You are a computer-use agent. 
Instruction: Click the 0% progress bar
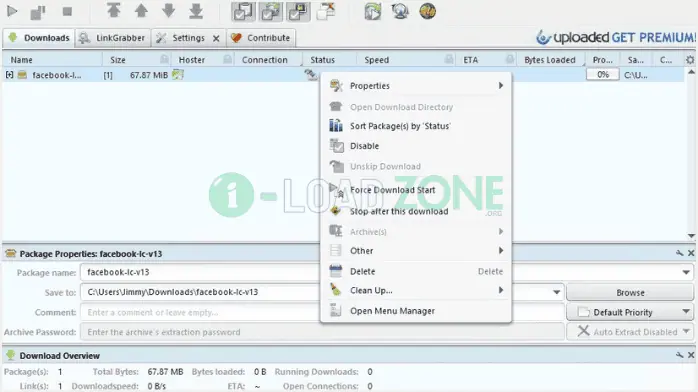(603, 74)
